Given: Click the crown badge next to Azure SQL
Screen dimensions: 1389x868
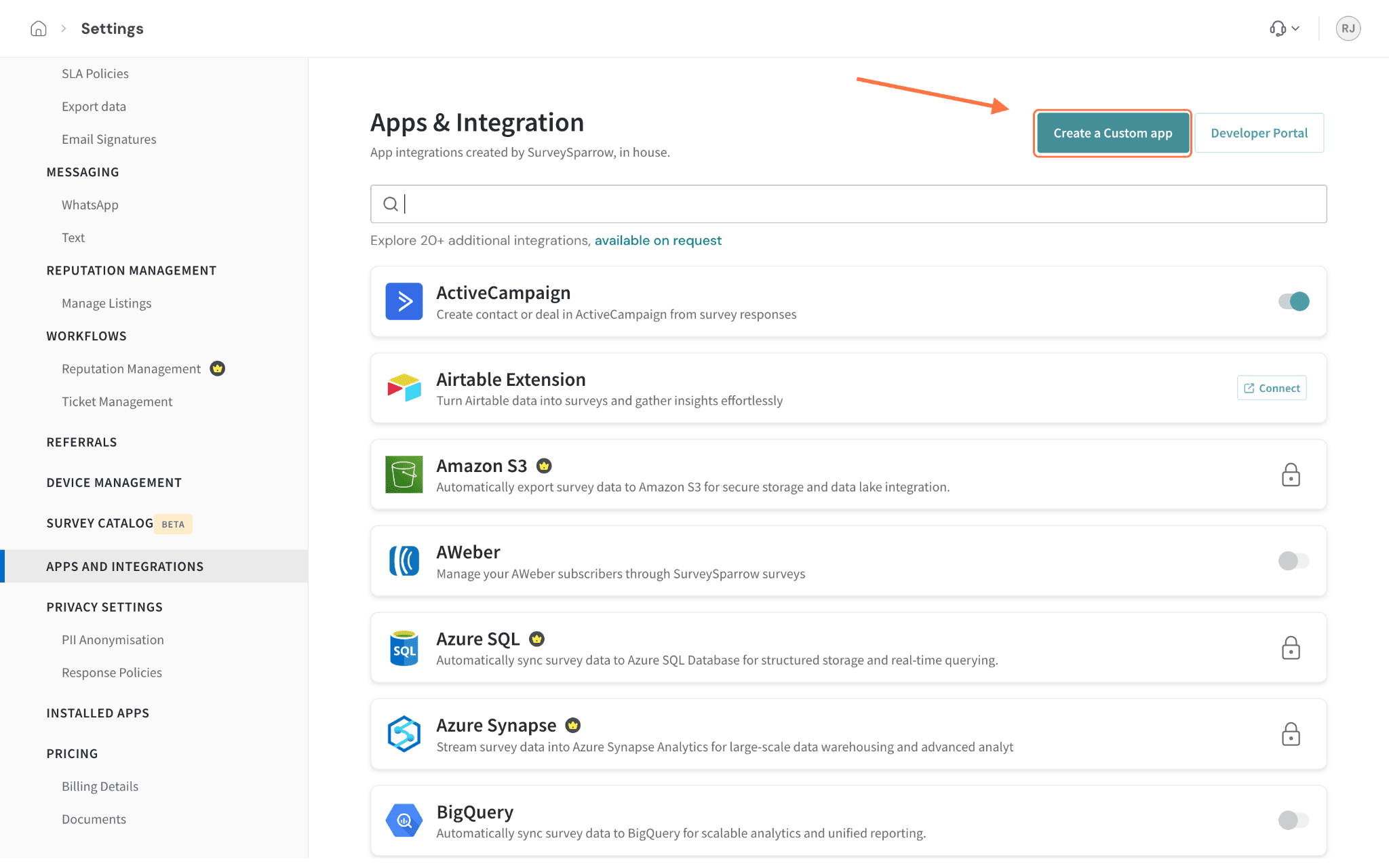Looking at the screenshot, I should (536, 639).
